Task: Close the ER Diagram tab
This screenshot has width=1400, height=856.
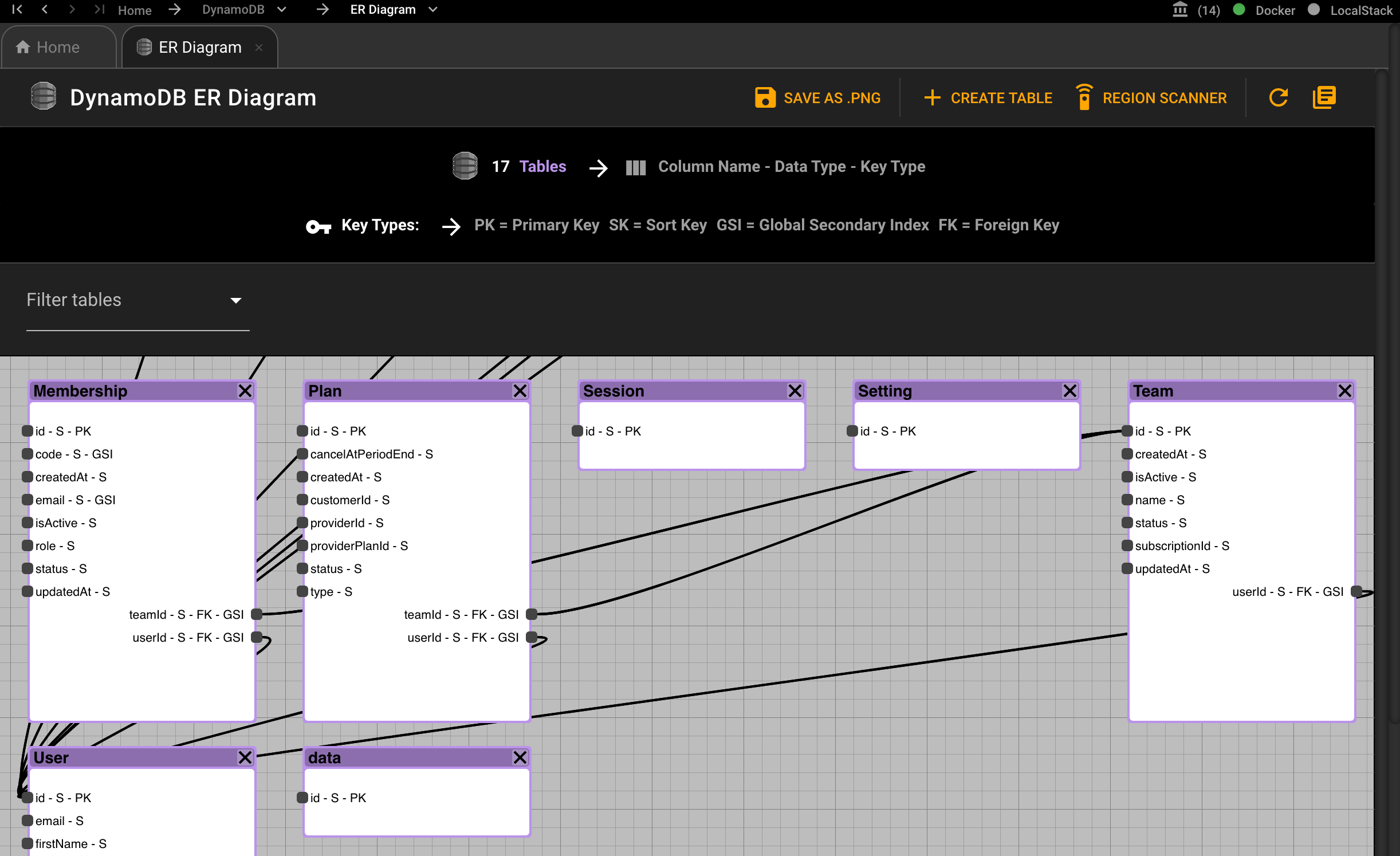Action: [x=259, y=47]
